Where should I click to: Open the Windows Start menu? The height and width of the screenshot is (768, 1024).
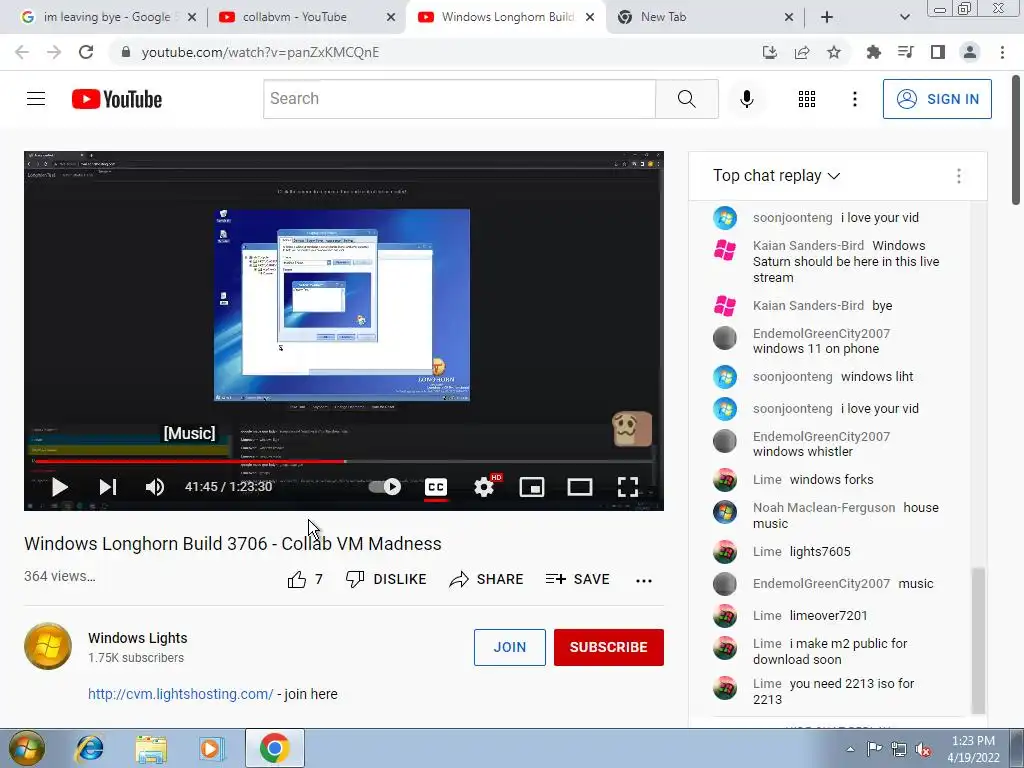(x=25, y=748)
